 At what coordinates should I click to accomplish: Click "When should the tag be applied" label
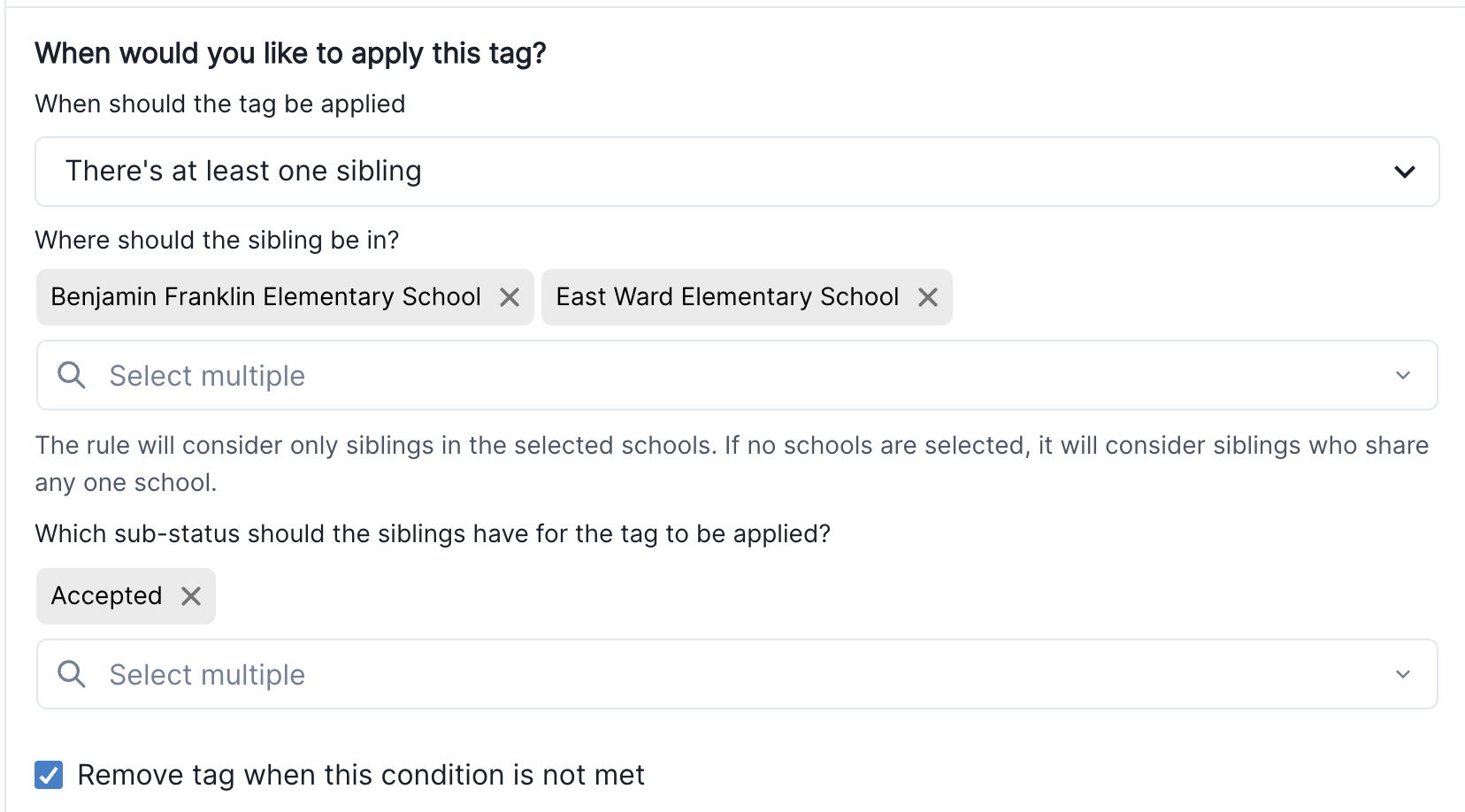(x=220, y=104)
